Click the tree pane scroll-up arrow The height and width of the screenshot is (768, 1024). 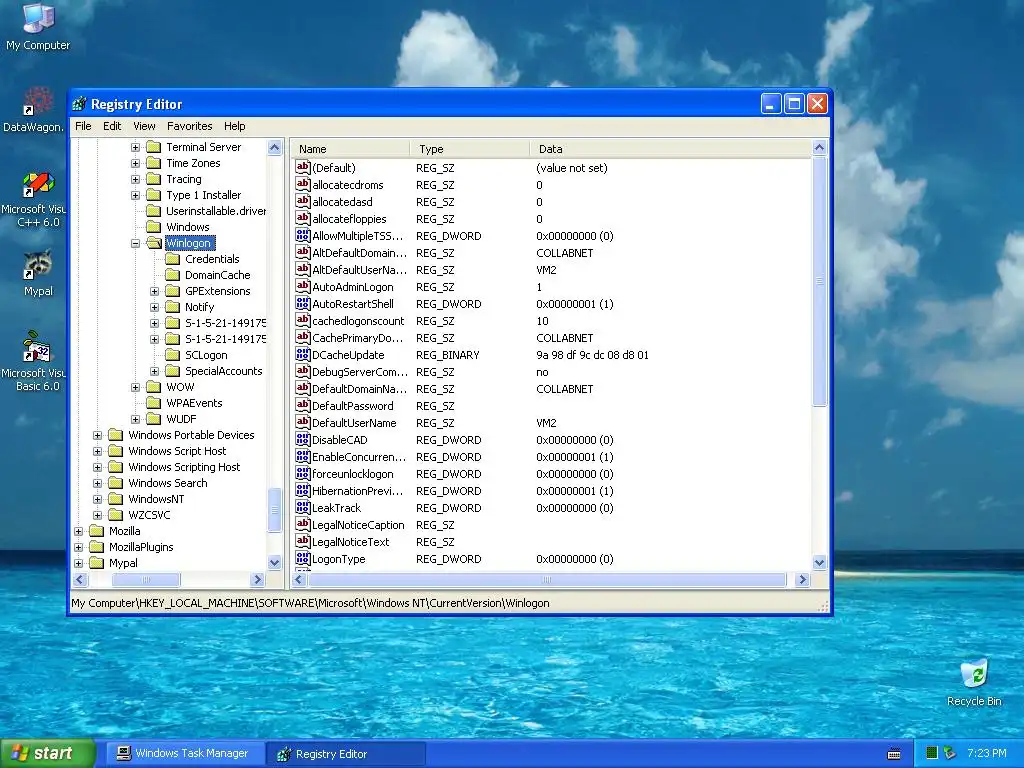click(274, 148)
